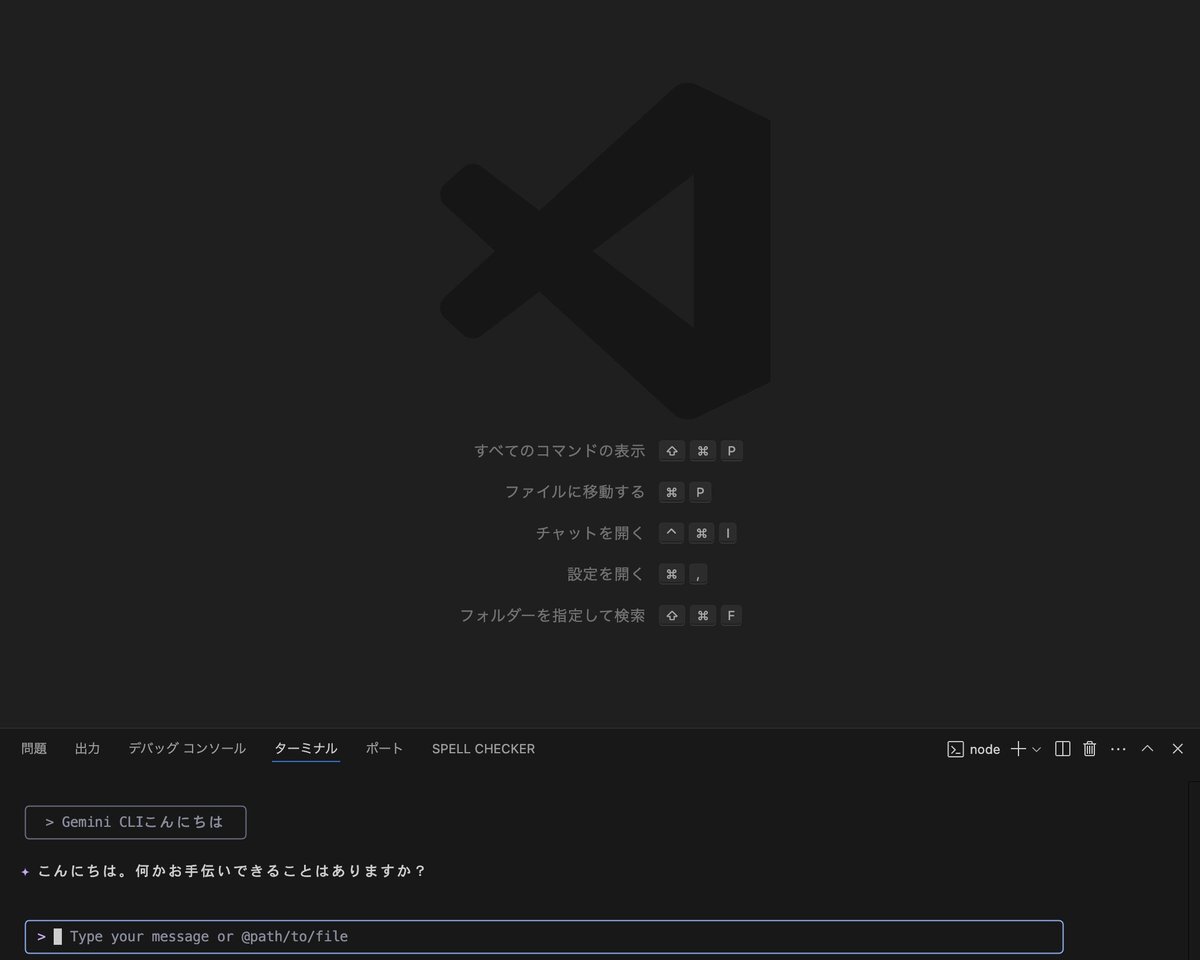Split the terminal pane
Viewport: 1200px width, 960px height.
pyautogui.click(x=1063, y=749)
